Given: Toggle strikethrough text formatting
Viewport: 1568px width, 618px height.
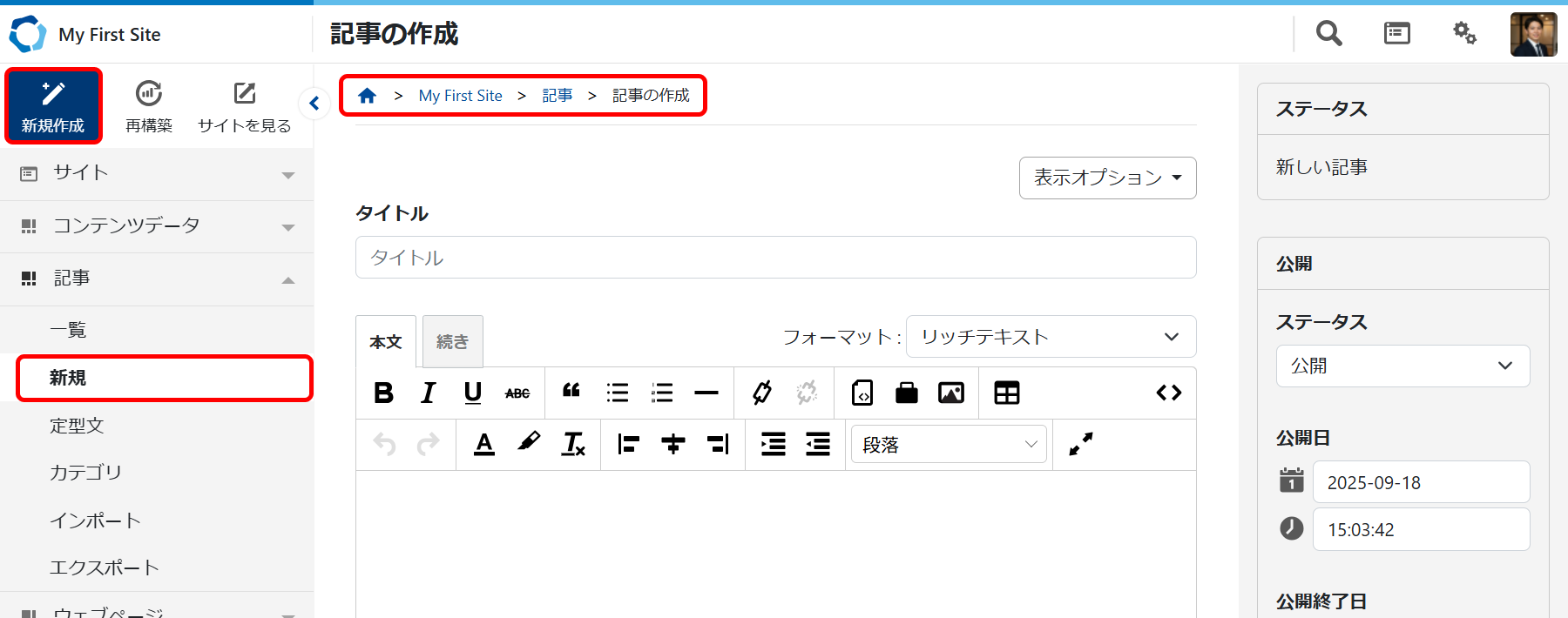Looking at the screenshot, I should pos(517,393).
